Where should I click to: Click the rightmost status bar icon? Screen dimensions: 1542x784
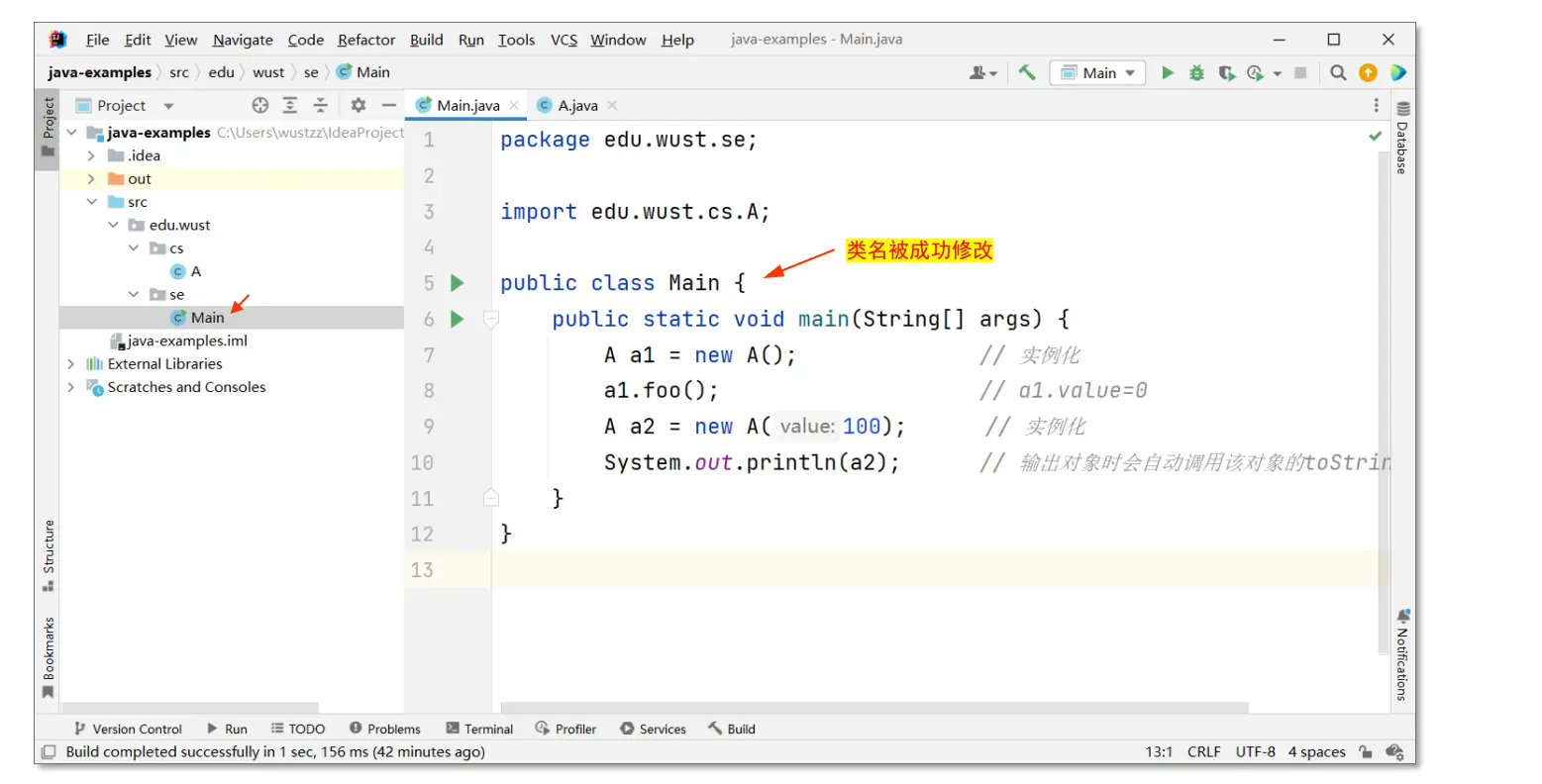pyautogui.click(x=1394, y=751)
